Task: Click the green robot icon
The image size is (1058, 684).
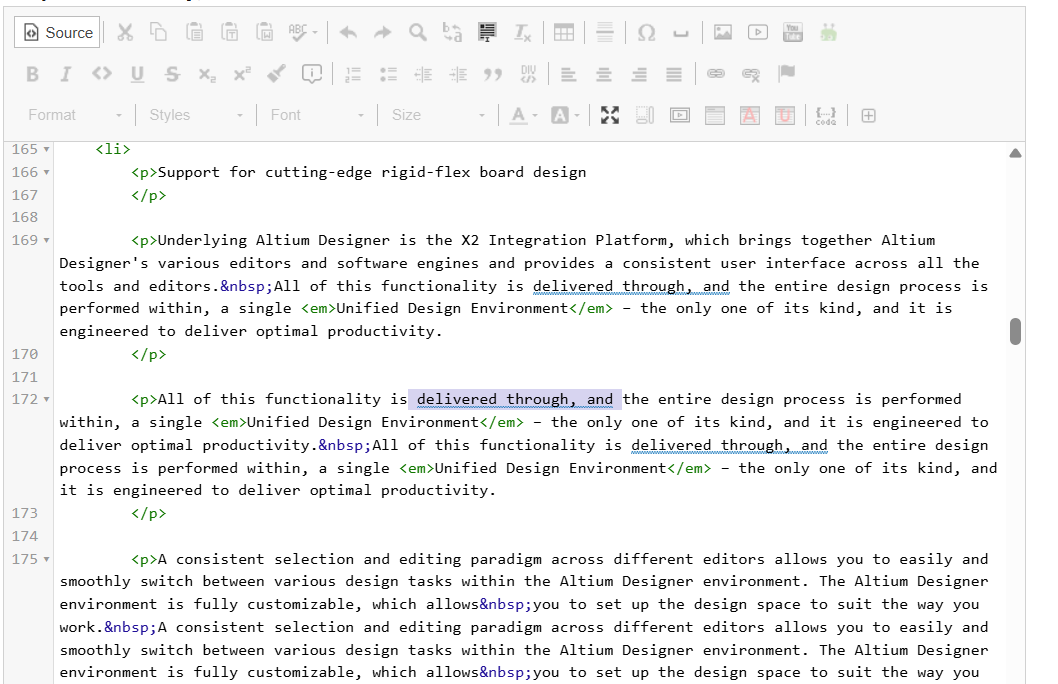Action: coord(829,32)
